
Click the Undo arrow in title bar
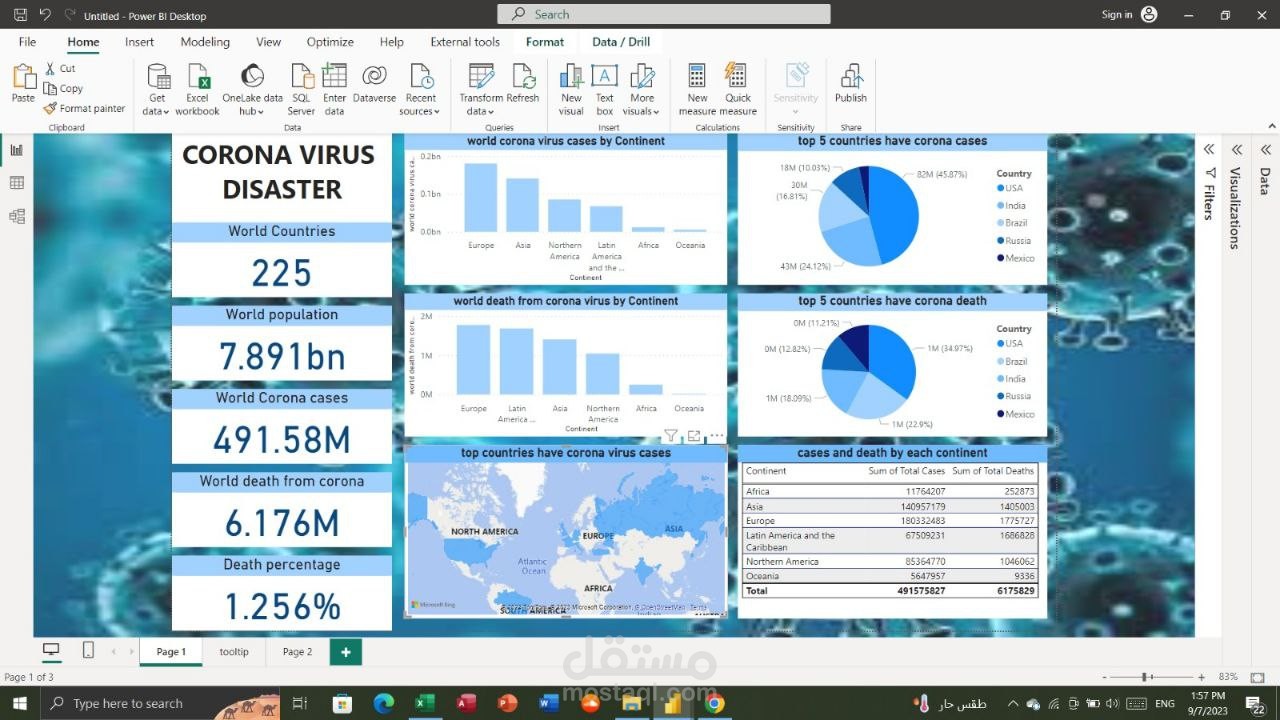(45, 15)
